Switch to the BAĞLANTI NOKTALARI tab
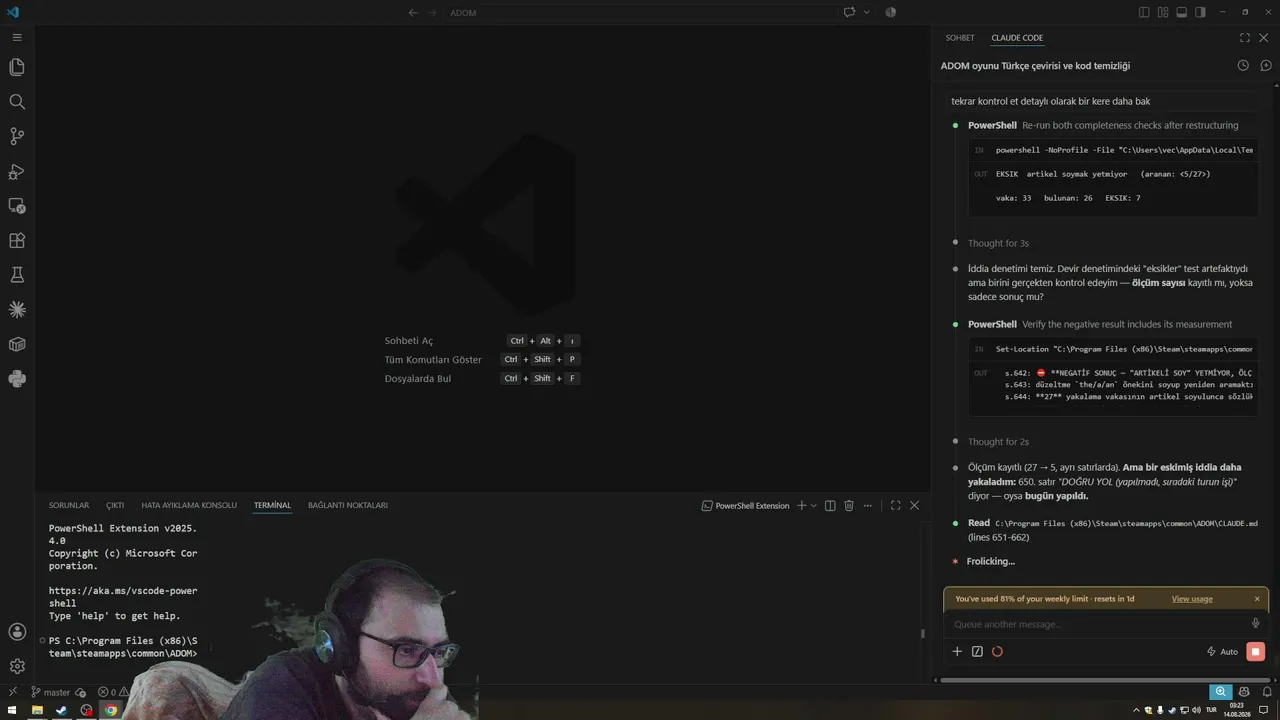 pyautogui.click(x=348, y=506)
